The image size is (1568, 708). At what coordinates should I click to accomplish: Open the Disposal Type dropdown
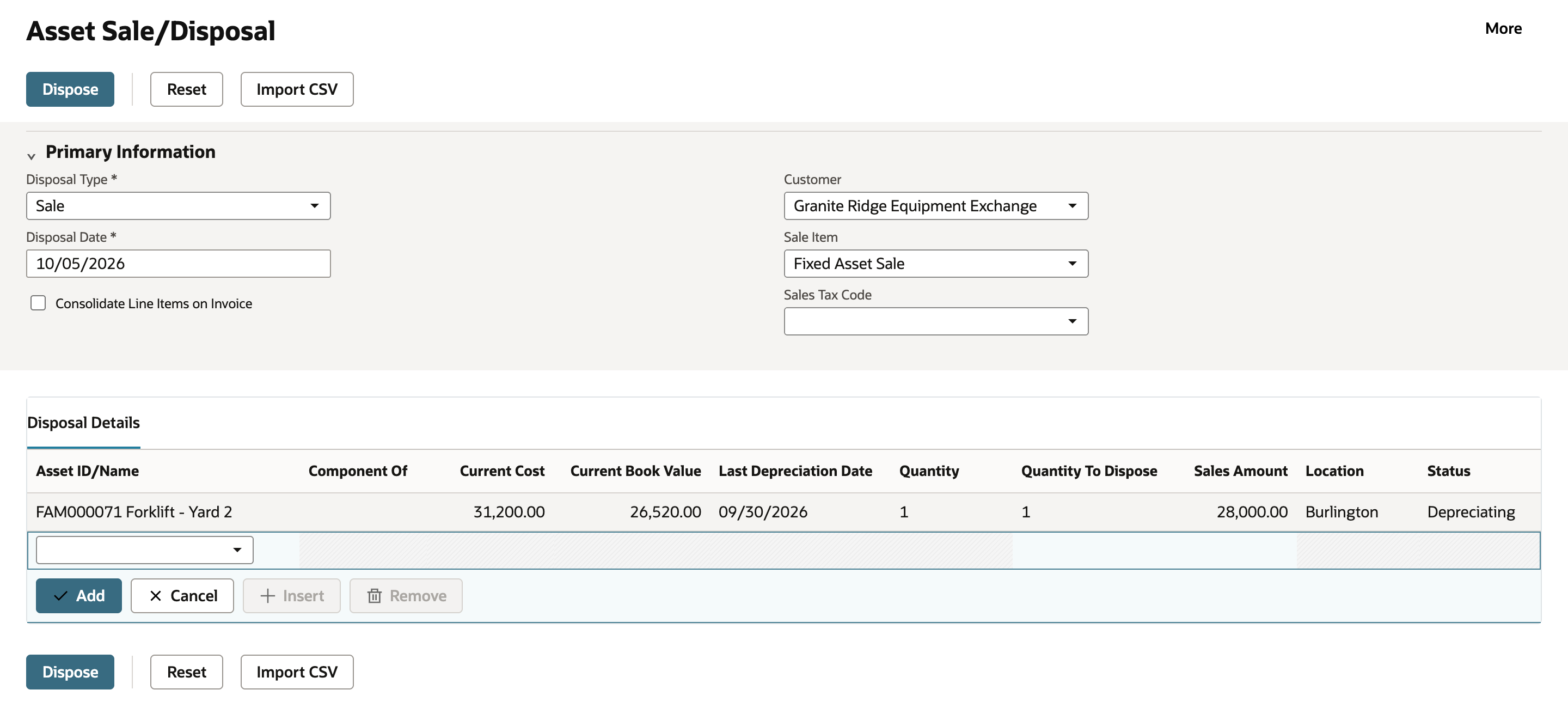(x=179, y=206)
